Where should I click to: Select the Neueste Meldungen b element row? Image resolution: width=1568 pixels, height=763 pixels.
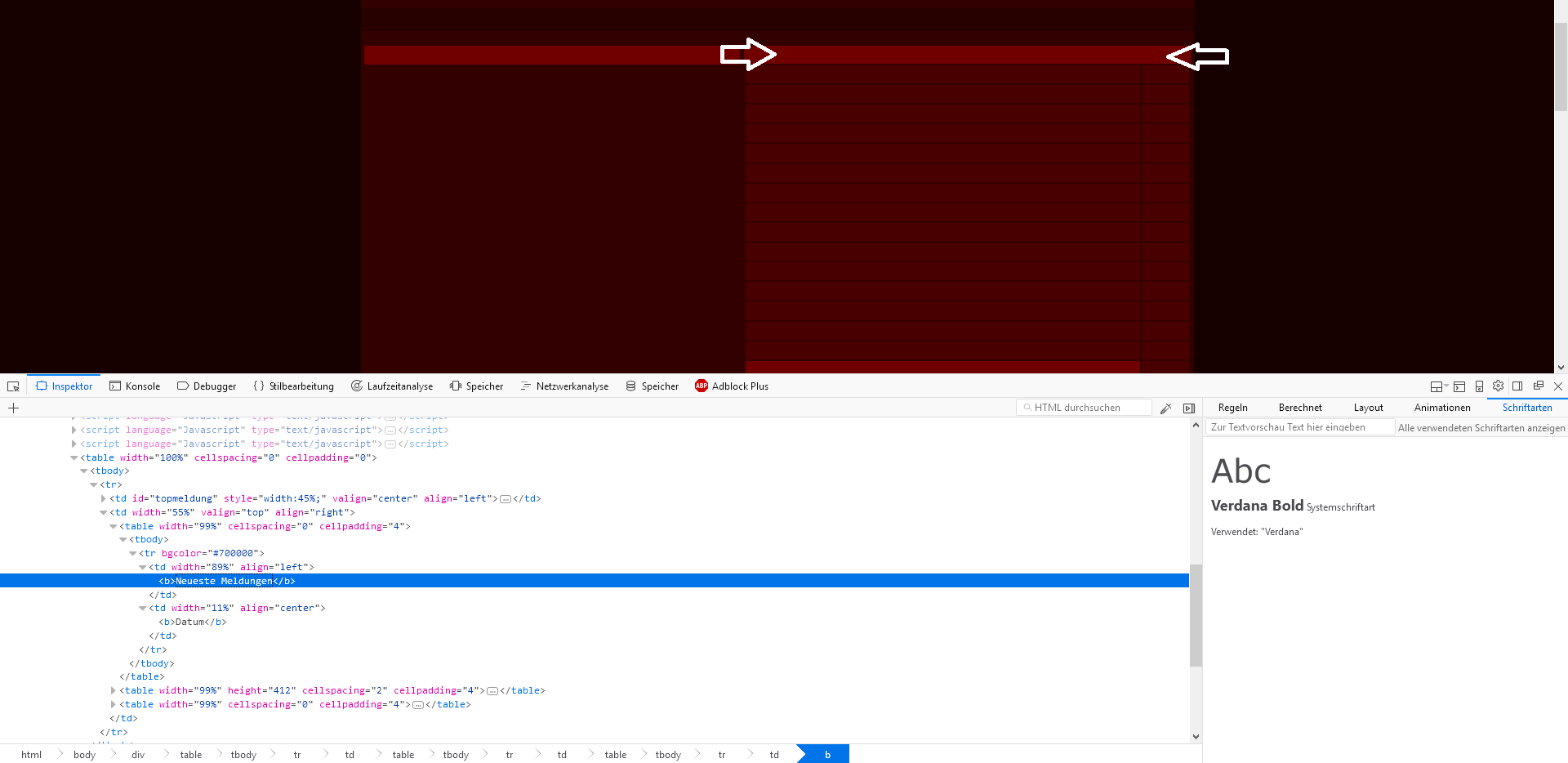[595, 581]
